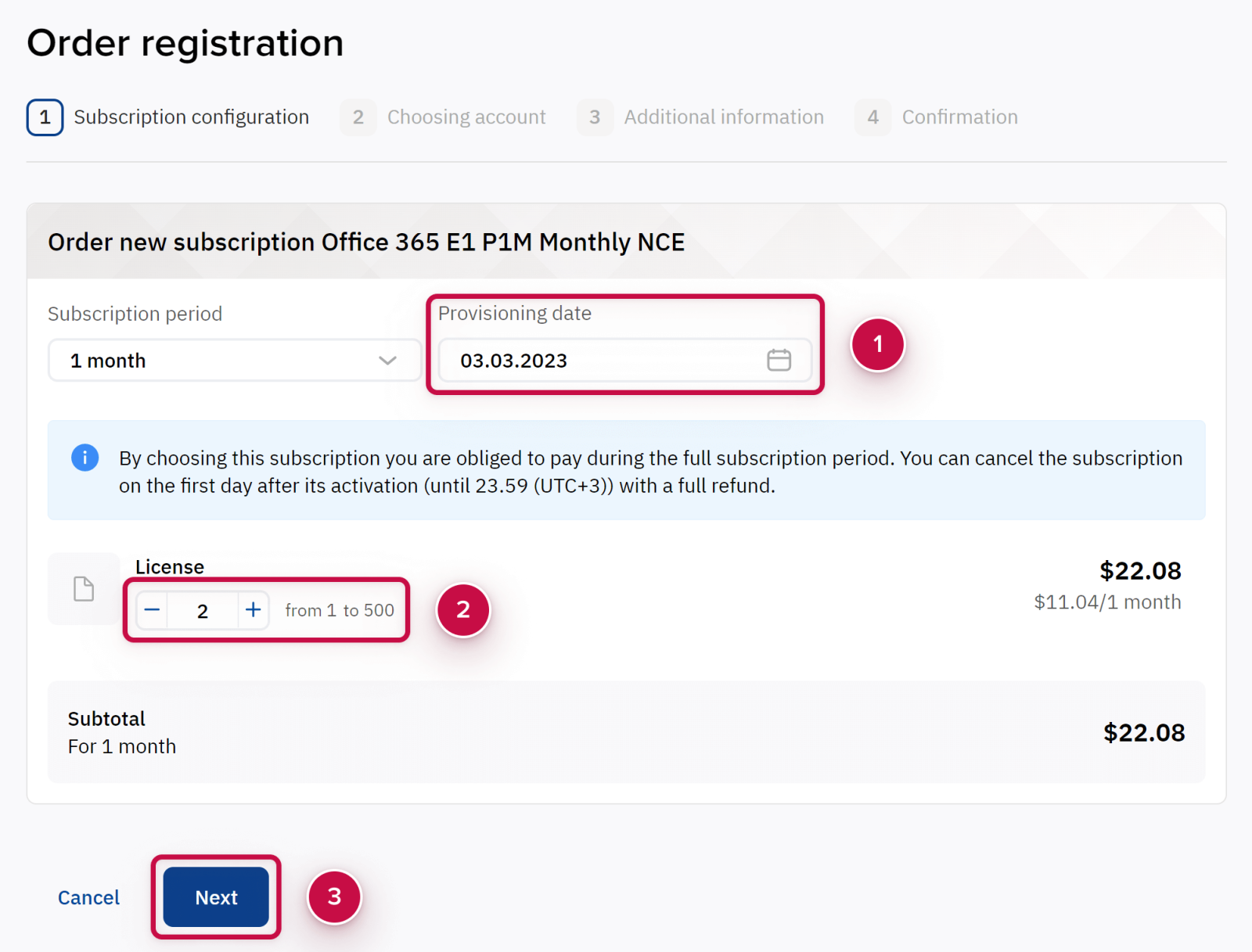Click the Cancel link
This screenshot has height=952, width=1252.
pyautogui.click(x=88, y=897)
